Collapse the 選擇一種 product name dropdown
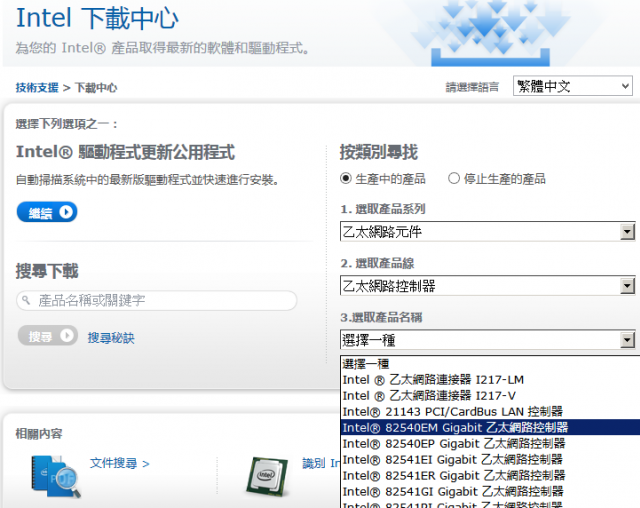Viewport: 640px width, 508px height. pyautogui.click(x=488, y=340)
